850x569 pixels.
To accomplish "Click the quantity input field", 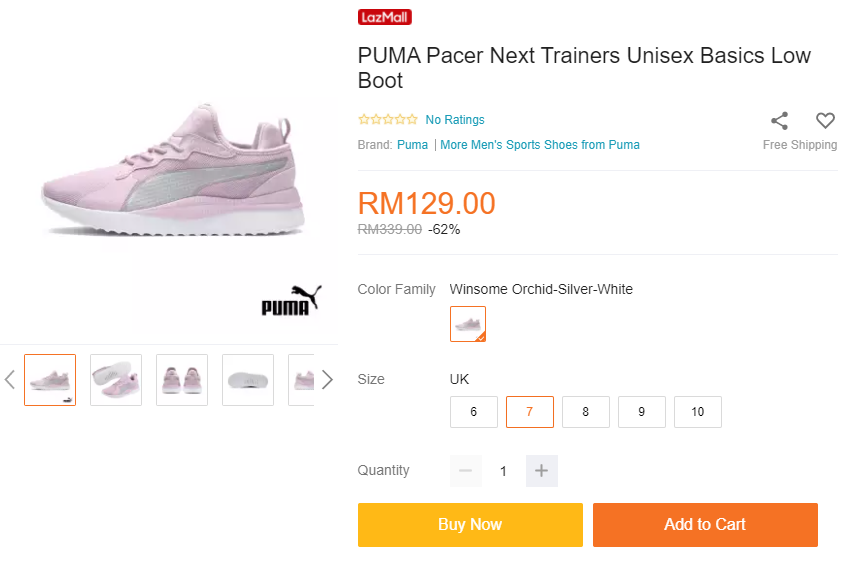I will (x=504, y=471).
